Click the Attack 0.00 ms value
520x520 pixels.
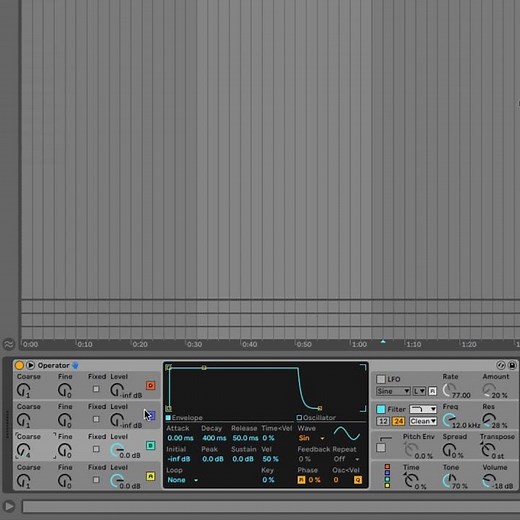click(x=180, y=438)
